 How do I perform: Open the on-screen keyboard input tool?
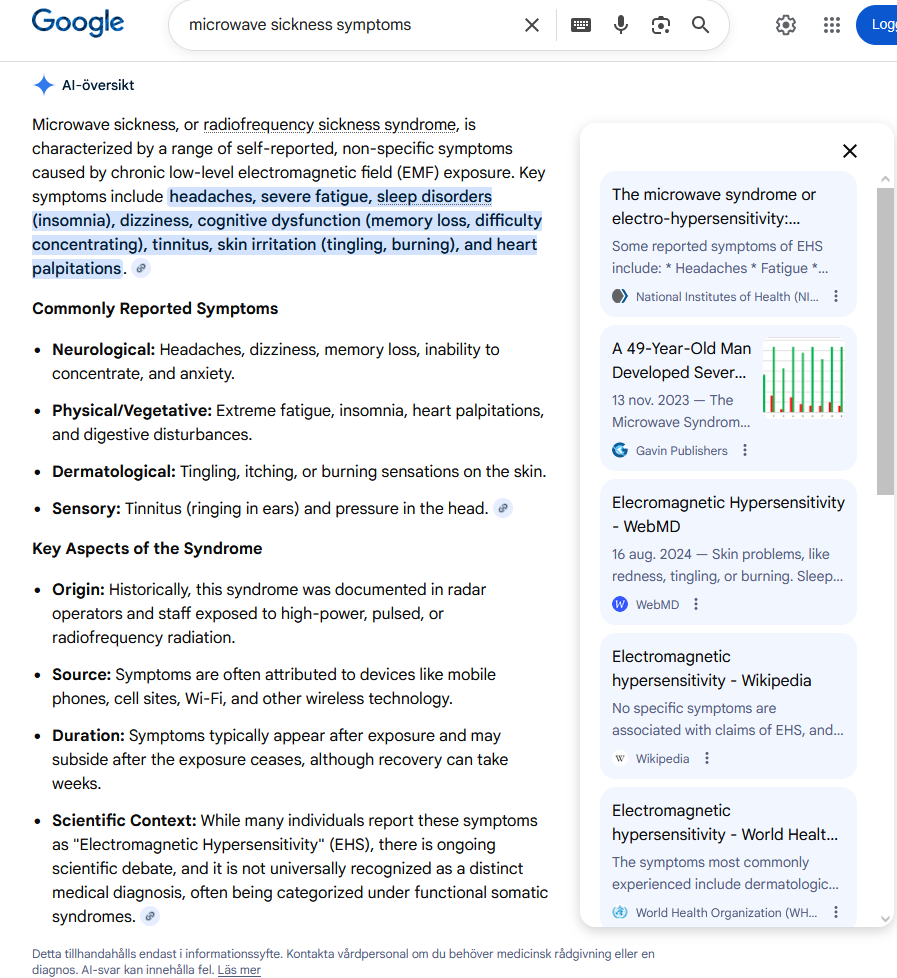(581, 25)
